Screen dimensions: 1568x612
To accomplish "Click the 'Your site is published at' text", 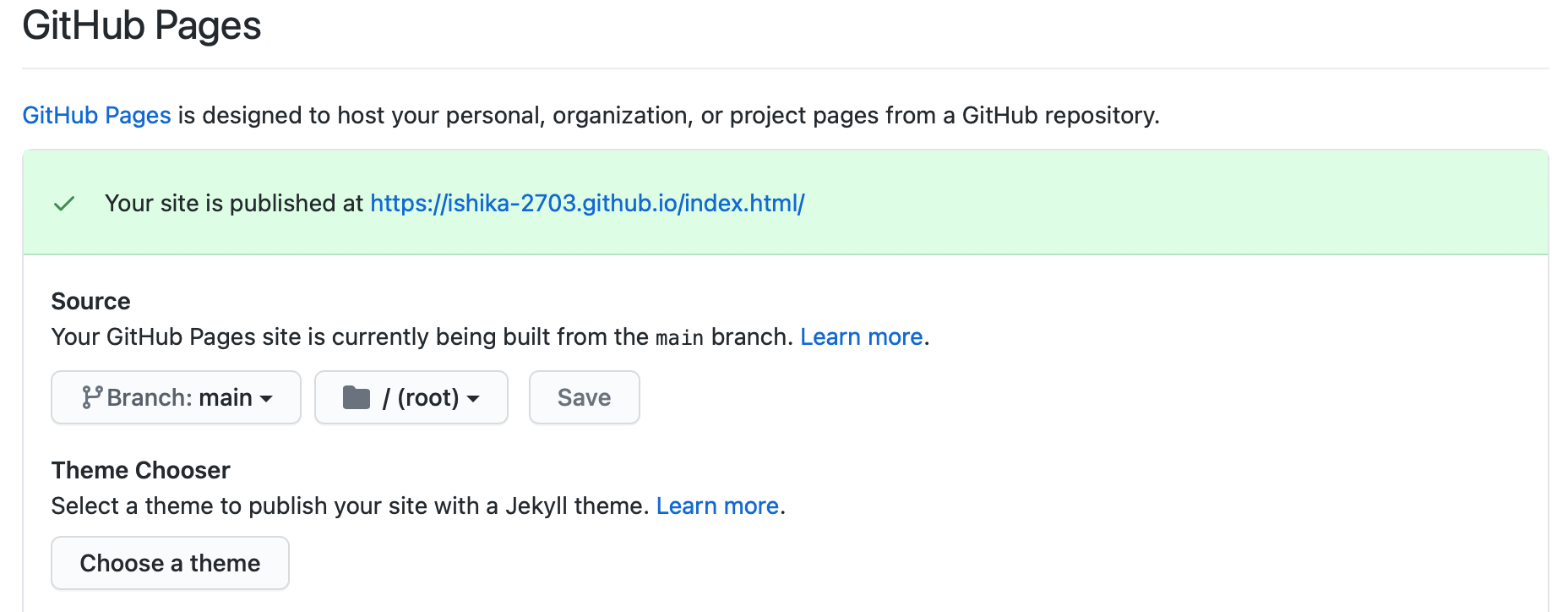I will pos(233,204).
